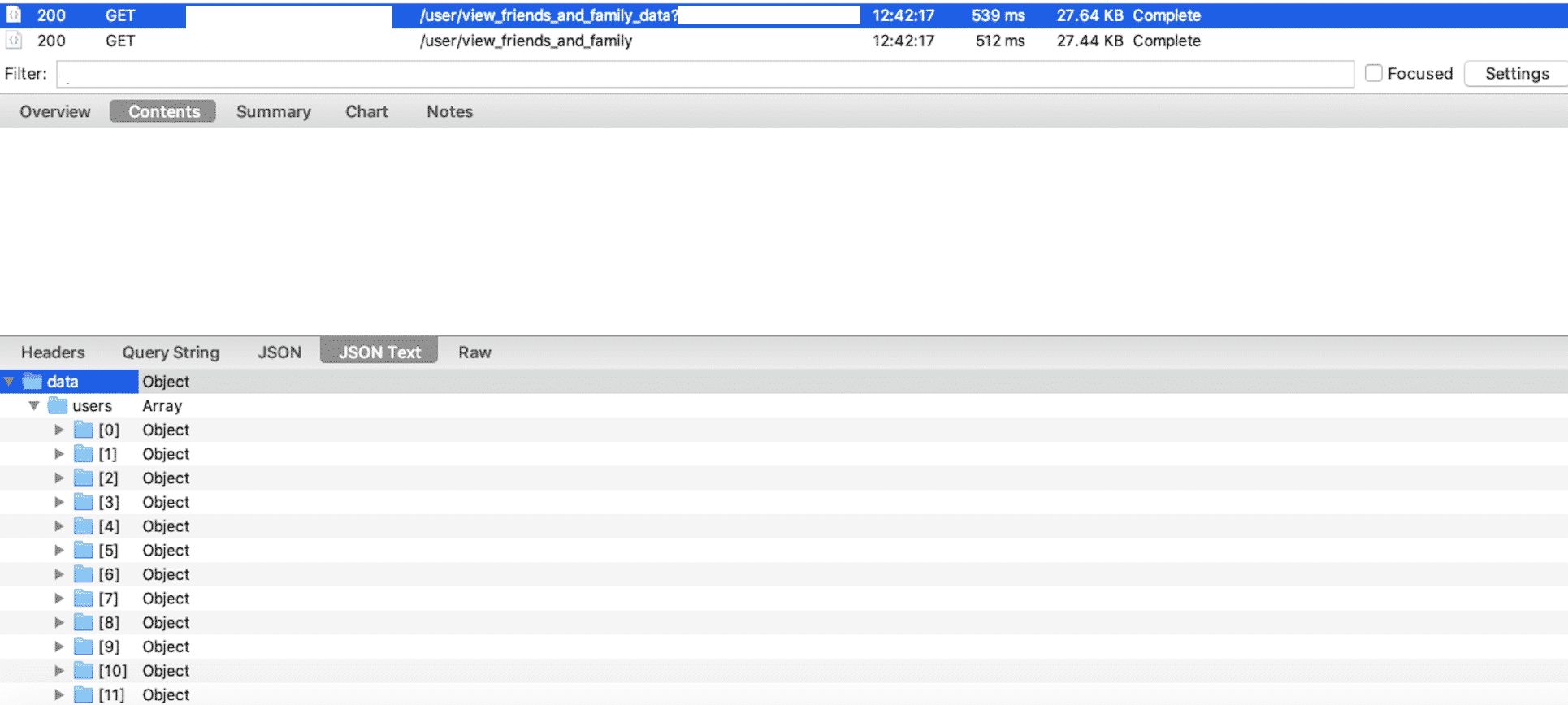This screenshot has width=1568, height=705.
Task: Collapse the users array node
Action: (x=34, y=405)
